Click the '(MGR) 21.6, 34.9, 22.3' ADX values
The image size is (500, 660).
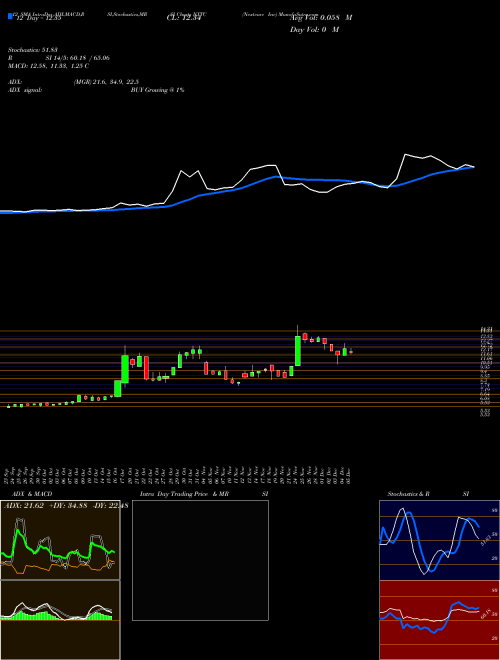click(106, 82)
